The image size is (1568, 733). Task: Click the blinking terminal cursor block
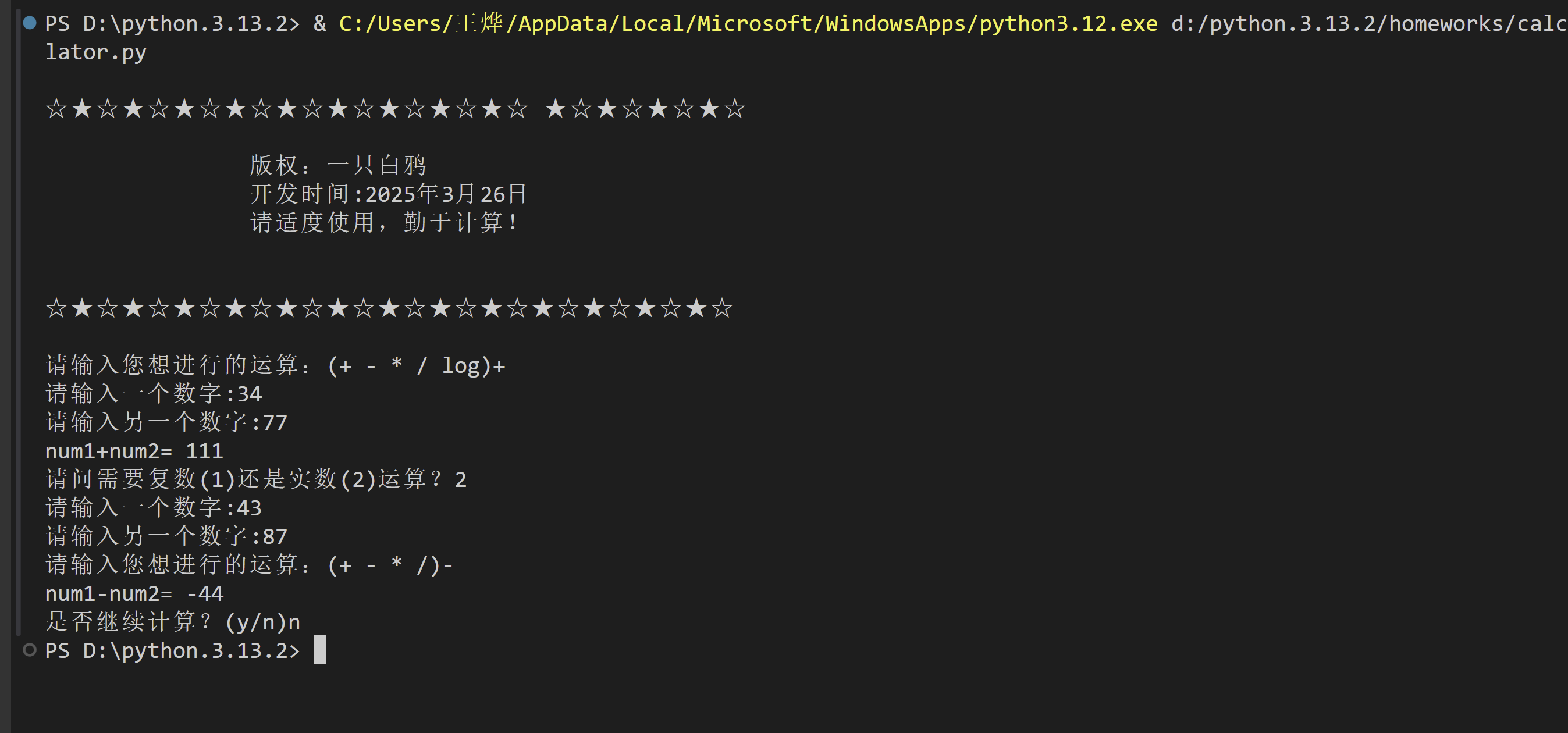[319, 650]
